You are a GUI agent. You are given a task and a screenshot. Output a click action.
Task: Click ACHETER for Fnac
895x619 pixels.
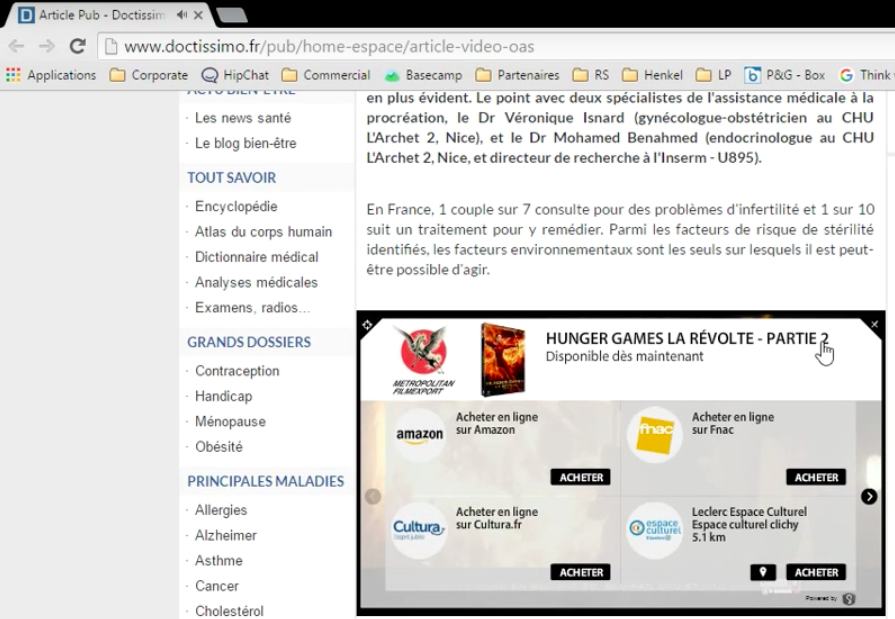click(x=816, y=477)
